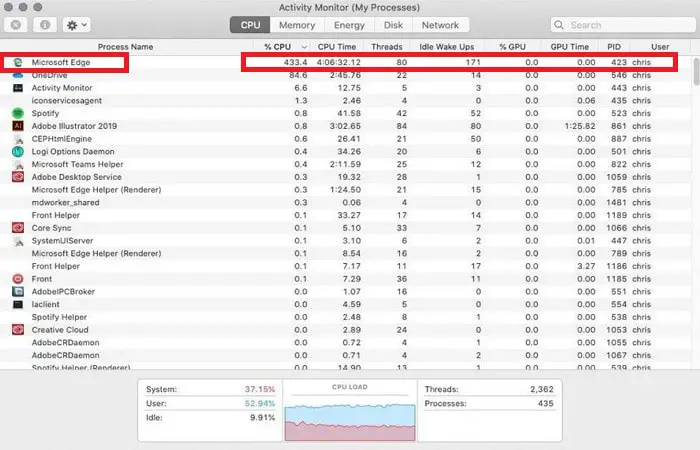
Task: Click the Creative Cloud icon
Action: pyautogui.click(x=17, y=330)
